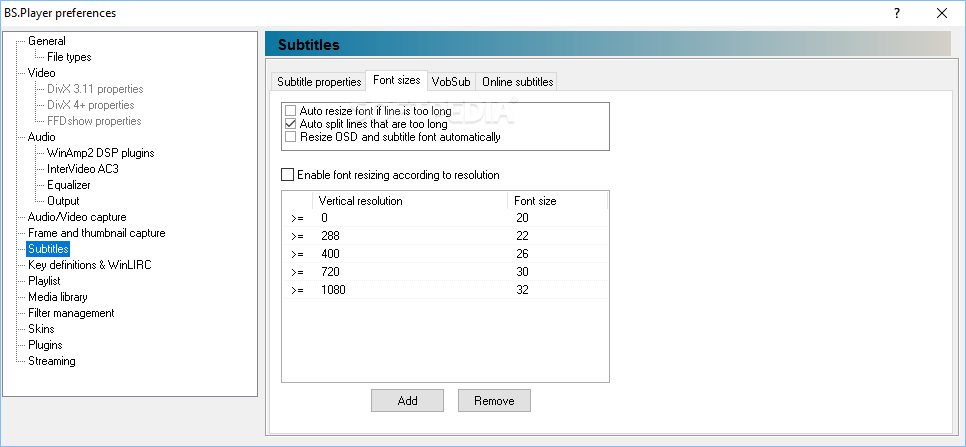Switch to VobSub tab

coord(451,82)
